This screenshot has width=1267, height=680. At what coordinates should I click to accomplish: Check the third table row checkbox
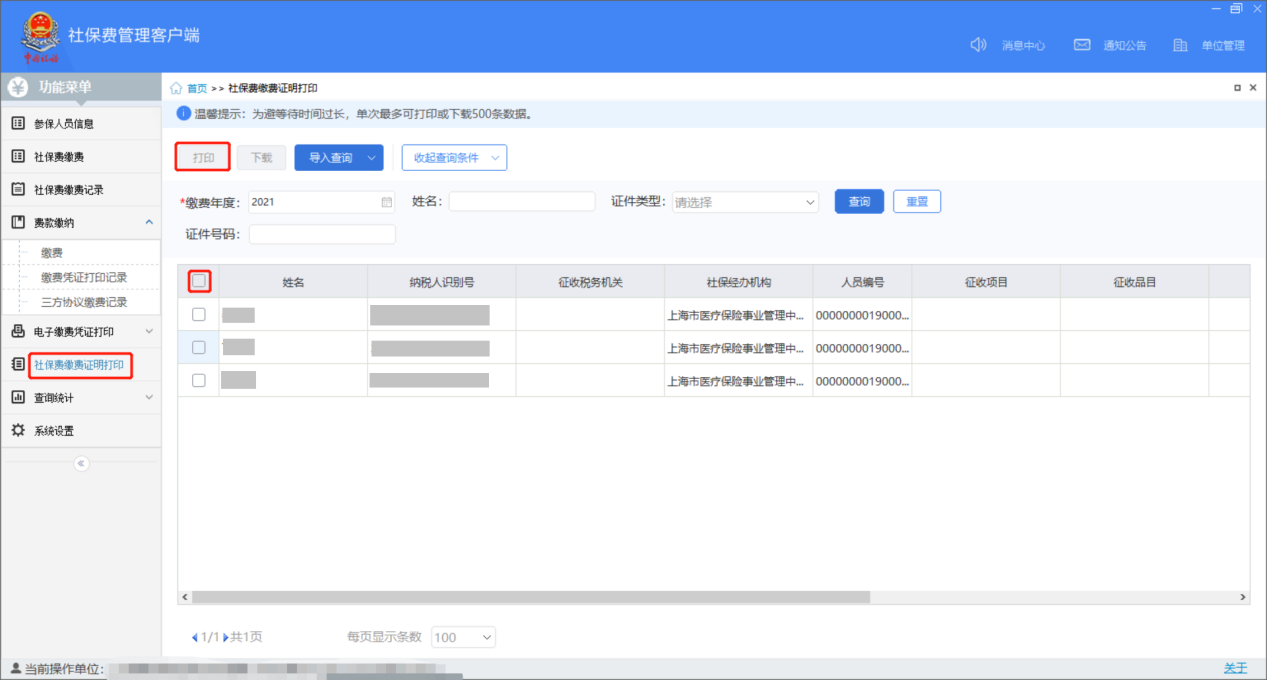pyautogui.click(x=199, y=380)
